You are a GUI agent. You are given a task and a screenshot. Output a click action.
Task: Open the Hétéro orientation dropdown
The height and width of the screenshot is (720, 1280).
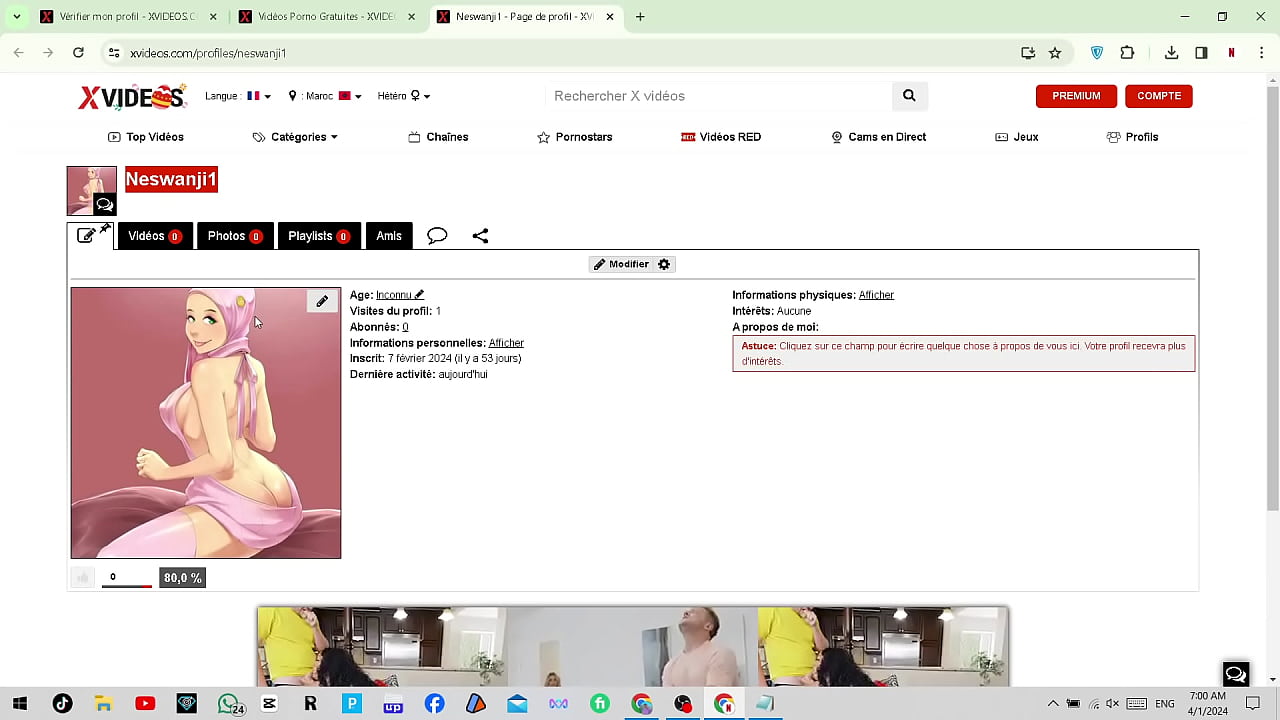click(404, 96)
